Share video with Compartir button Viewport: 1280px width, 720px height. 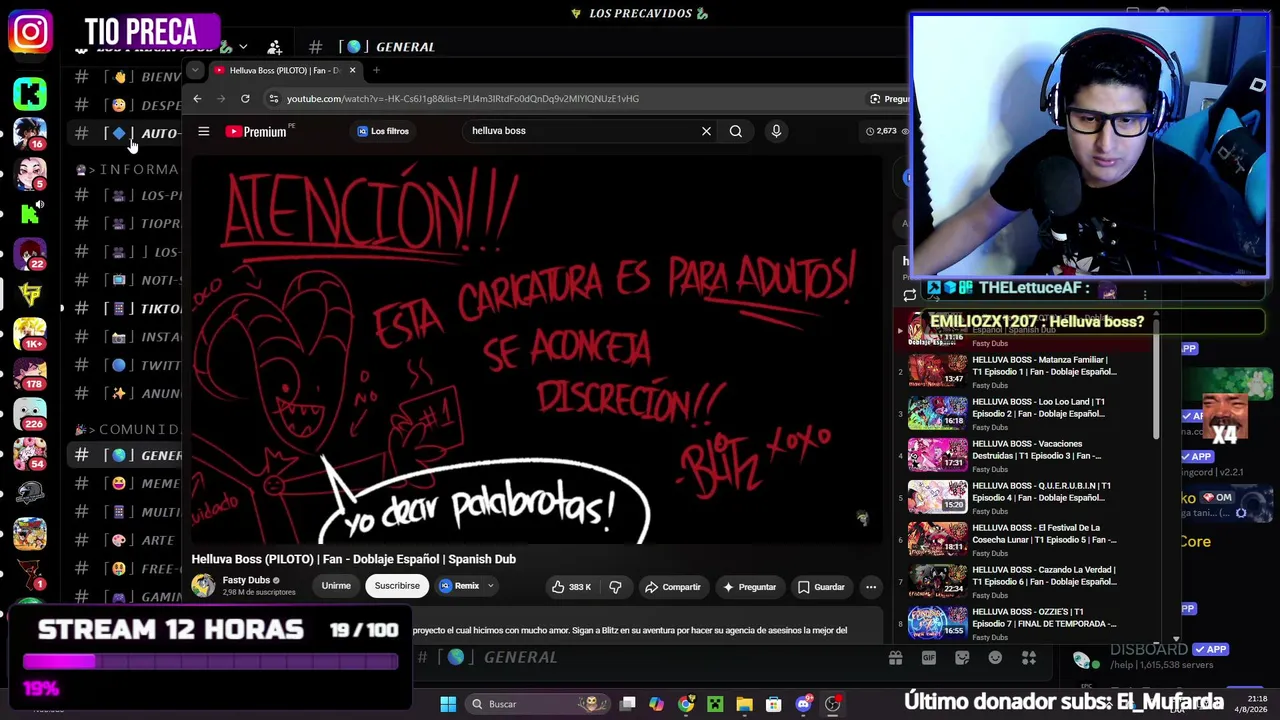[672, 587]
